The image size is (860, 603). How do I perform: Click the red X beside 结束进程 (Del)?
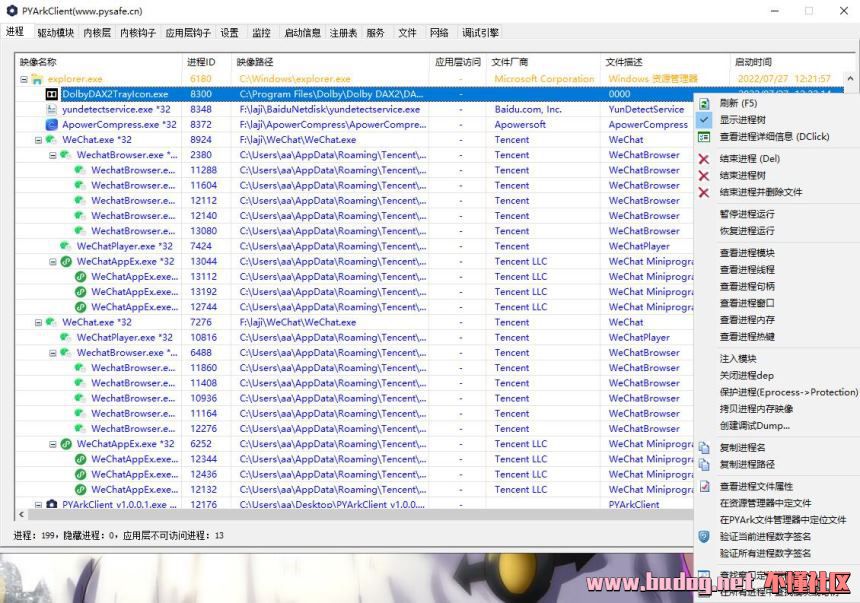point(704,159)
